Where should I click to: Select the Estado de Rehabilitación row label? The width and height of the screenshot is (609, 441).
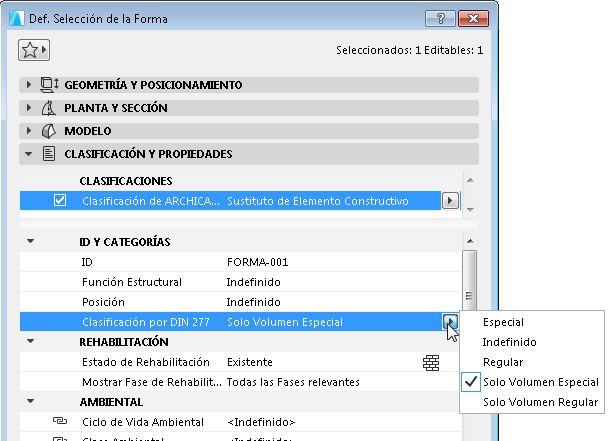(146, 362)
